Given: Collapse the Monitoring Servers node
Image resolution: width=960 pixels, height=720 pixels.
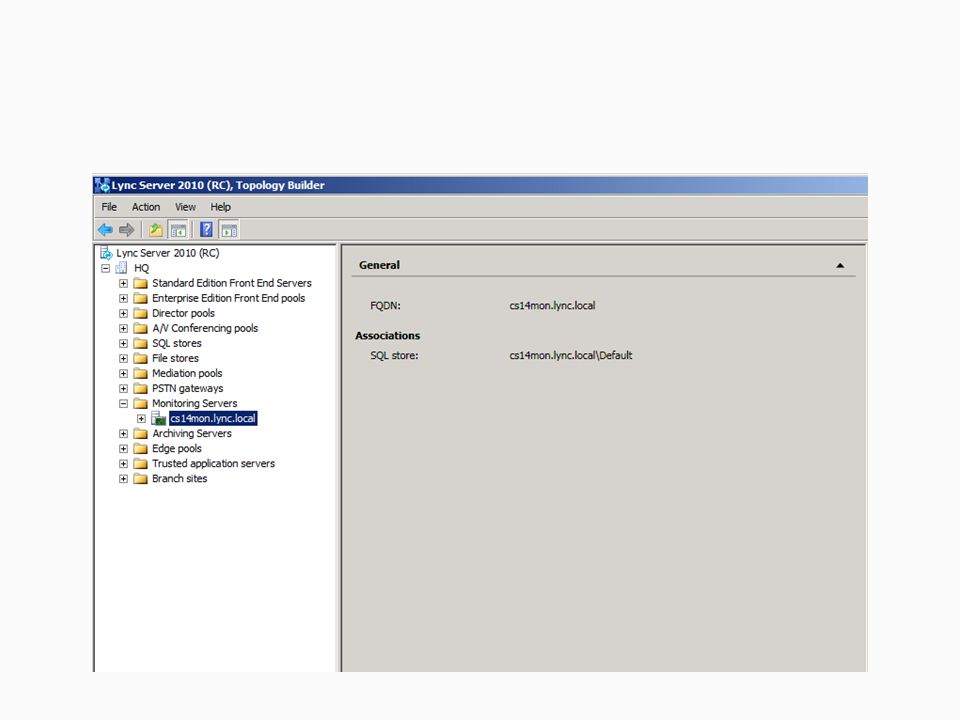Looking at the screenshot, I should coord(124,403).
